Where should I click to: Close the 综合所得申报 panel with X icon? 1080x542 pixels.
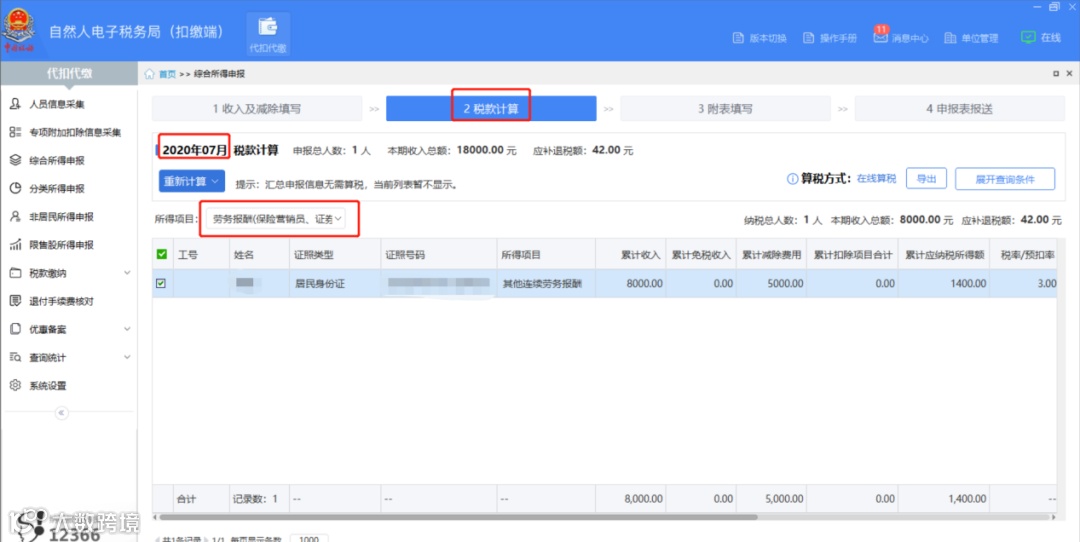tap(1069, 74)
